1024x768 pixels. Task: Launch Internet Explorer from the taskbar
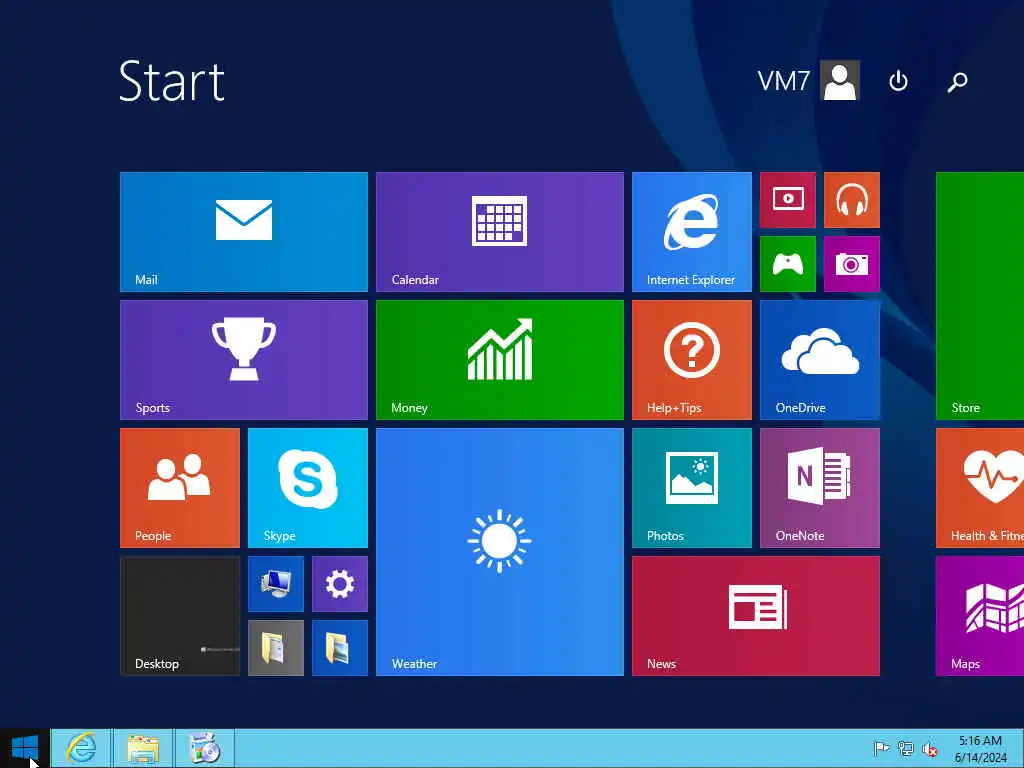pos(81,748)
